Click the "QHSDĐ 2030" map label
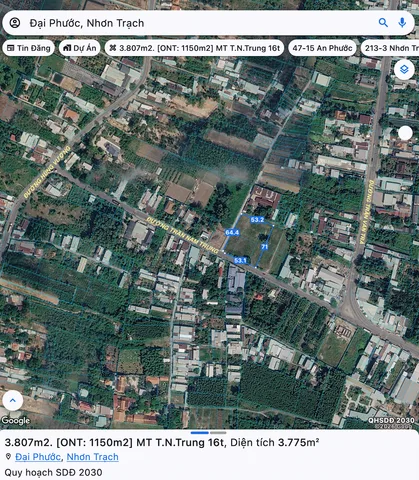The width and height of the screenshot is (419, 480). pos(391,420)
